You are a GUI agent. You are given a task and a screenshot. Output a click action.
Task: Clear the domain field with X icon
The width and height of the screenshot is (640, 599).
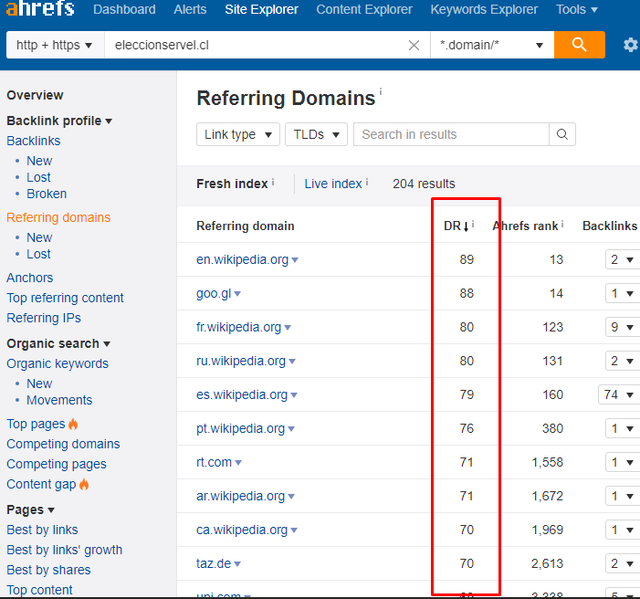(x=414, y=45)
